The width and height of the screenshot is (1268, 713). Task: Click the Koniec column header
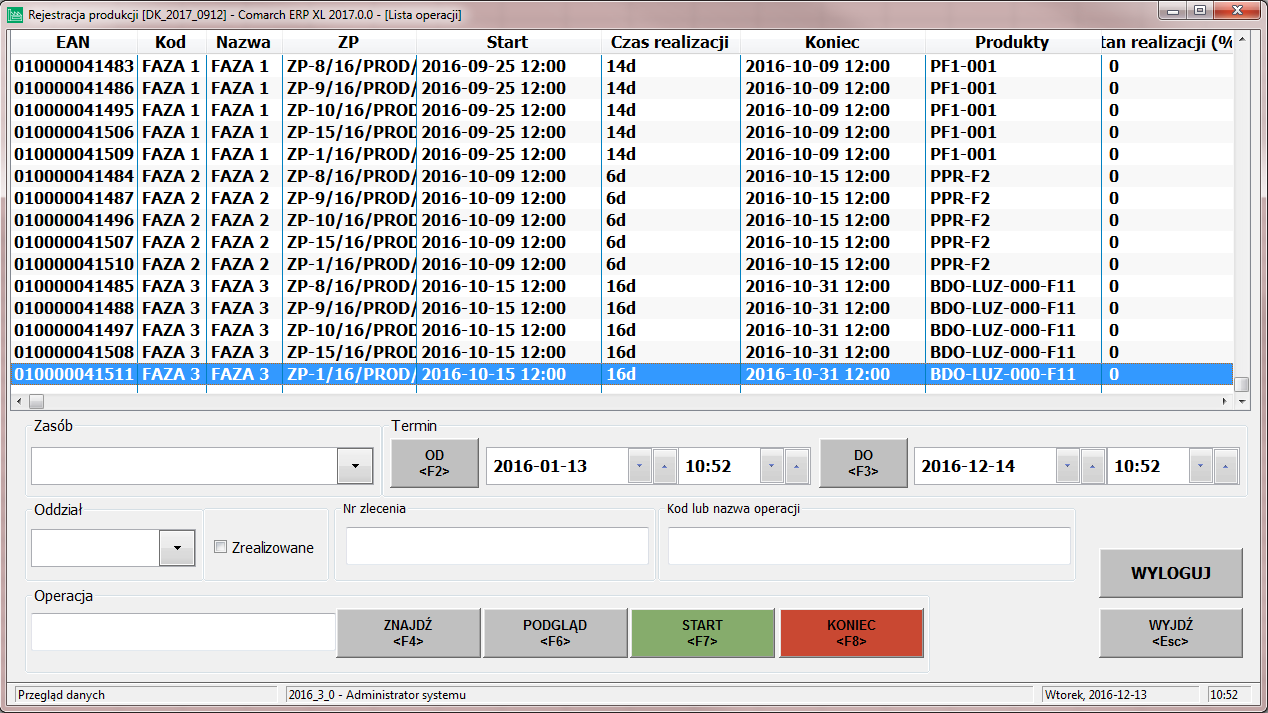point(832,42)
